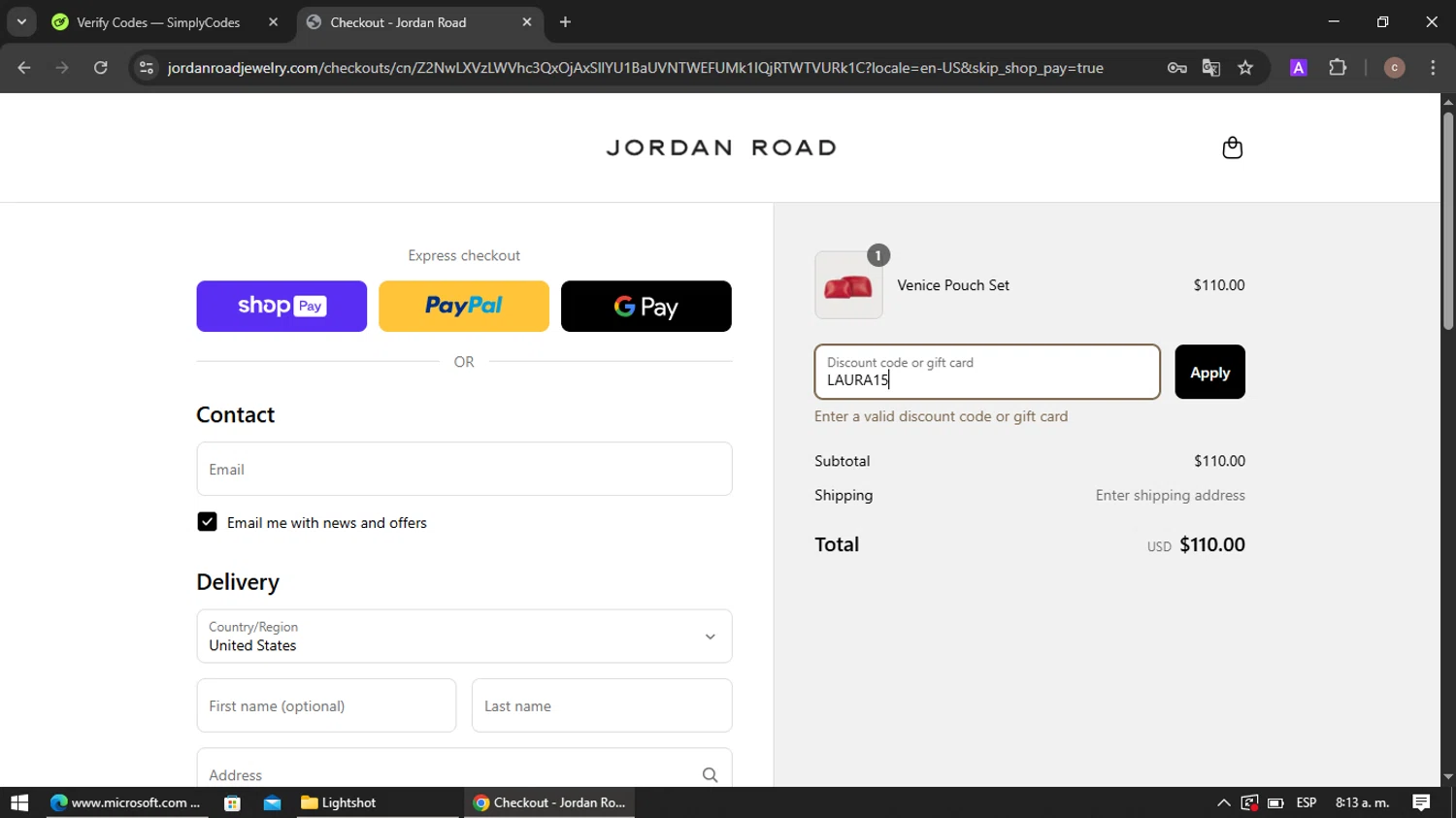Click the Address input field
The height and width of the screenshot is (818, 1456).
464,769
